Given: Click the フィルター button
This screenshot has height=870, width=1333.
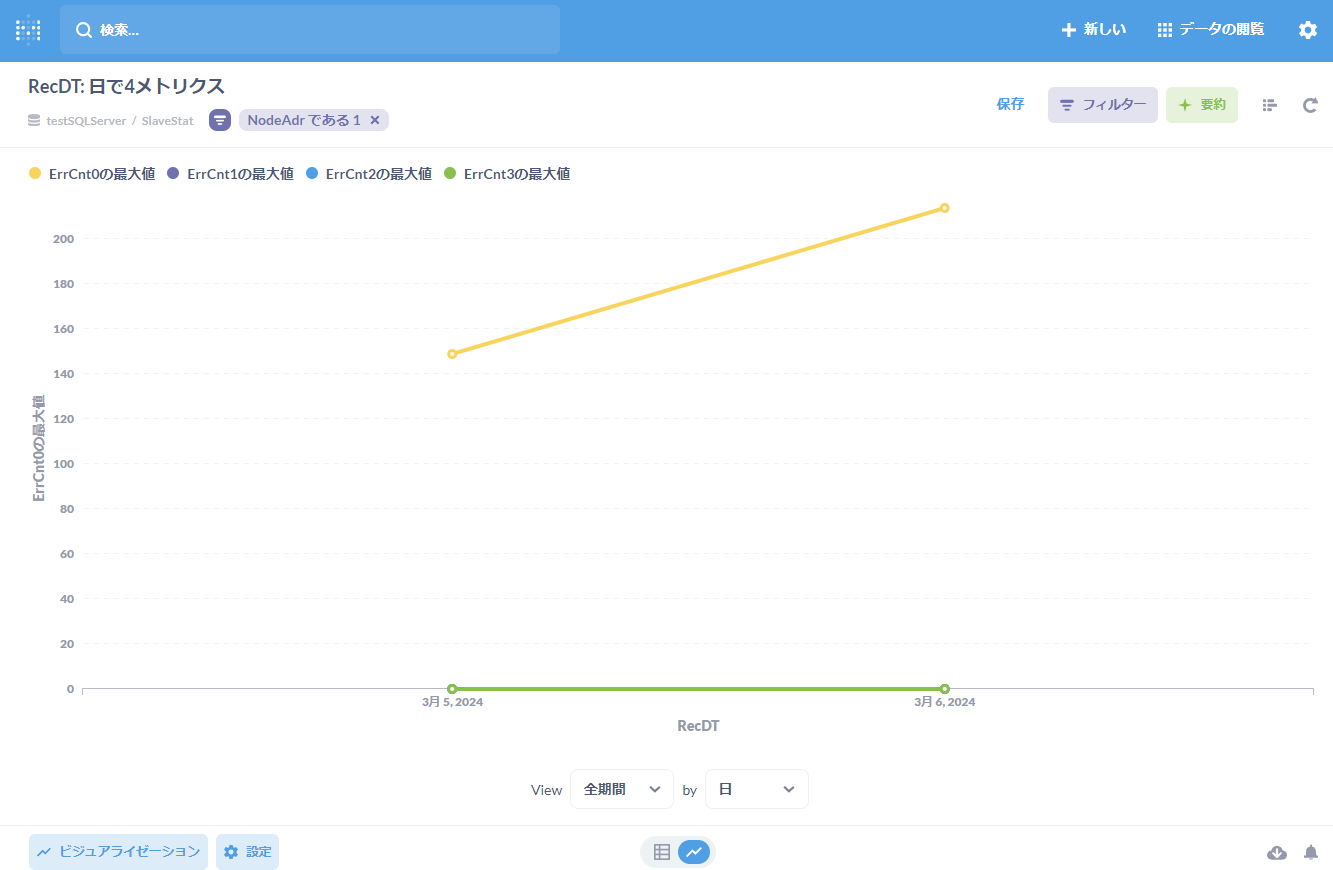Looking at the screenshot, I should [x=1102, y=105].
